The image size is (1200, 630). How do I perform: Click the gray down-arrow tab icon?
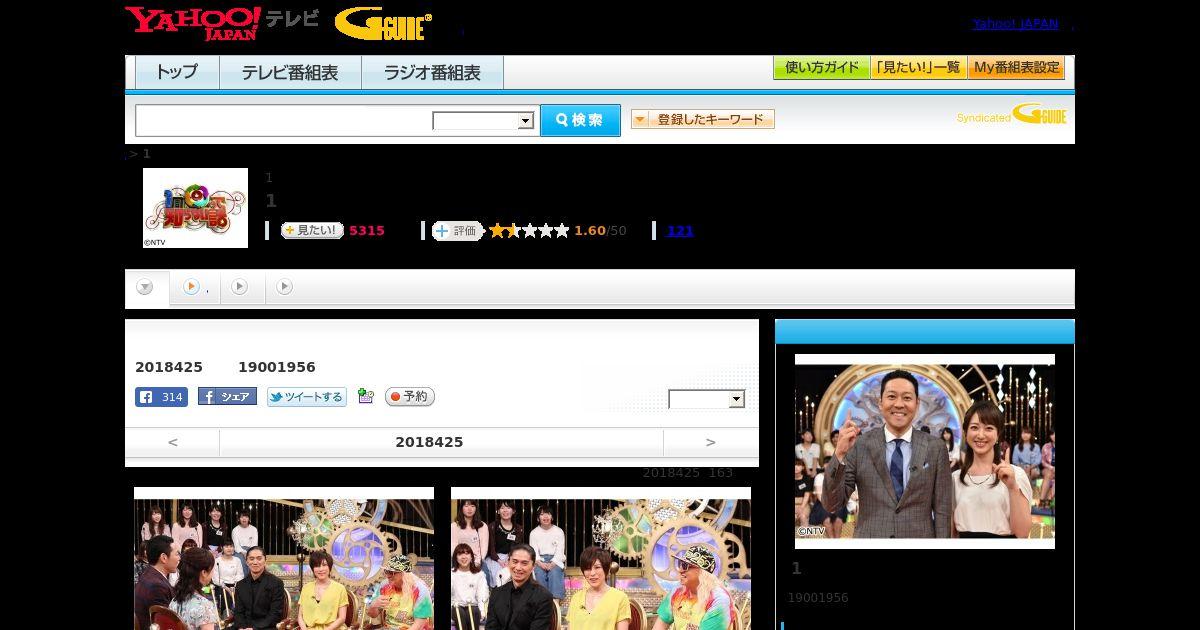click(x=145, y=287)
